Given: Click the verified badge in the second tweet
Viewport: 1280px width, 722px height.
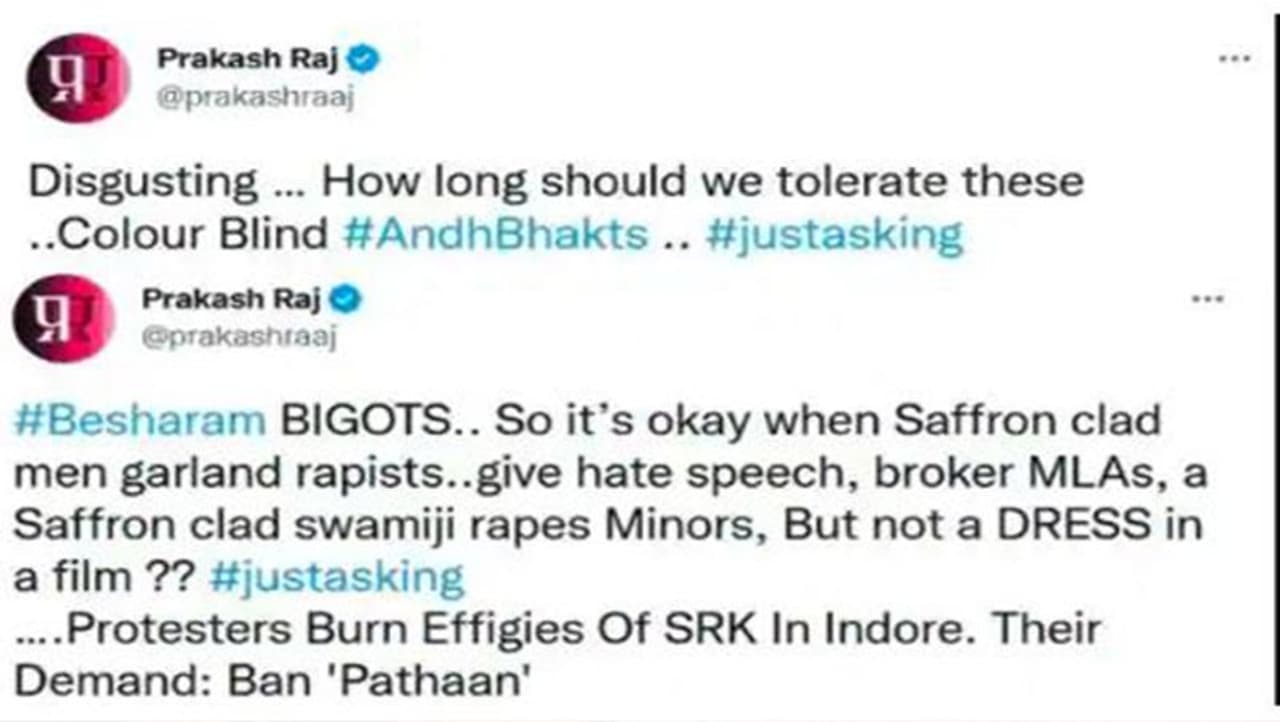Looking at the screenshot, I should pos(346,299).
